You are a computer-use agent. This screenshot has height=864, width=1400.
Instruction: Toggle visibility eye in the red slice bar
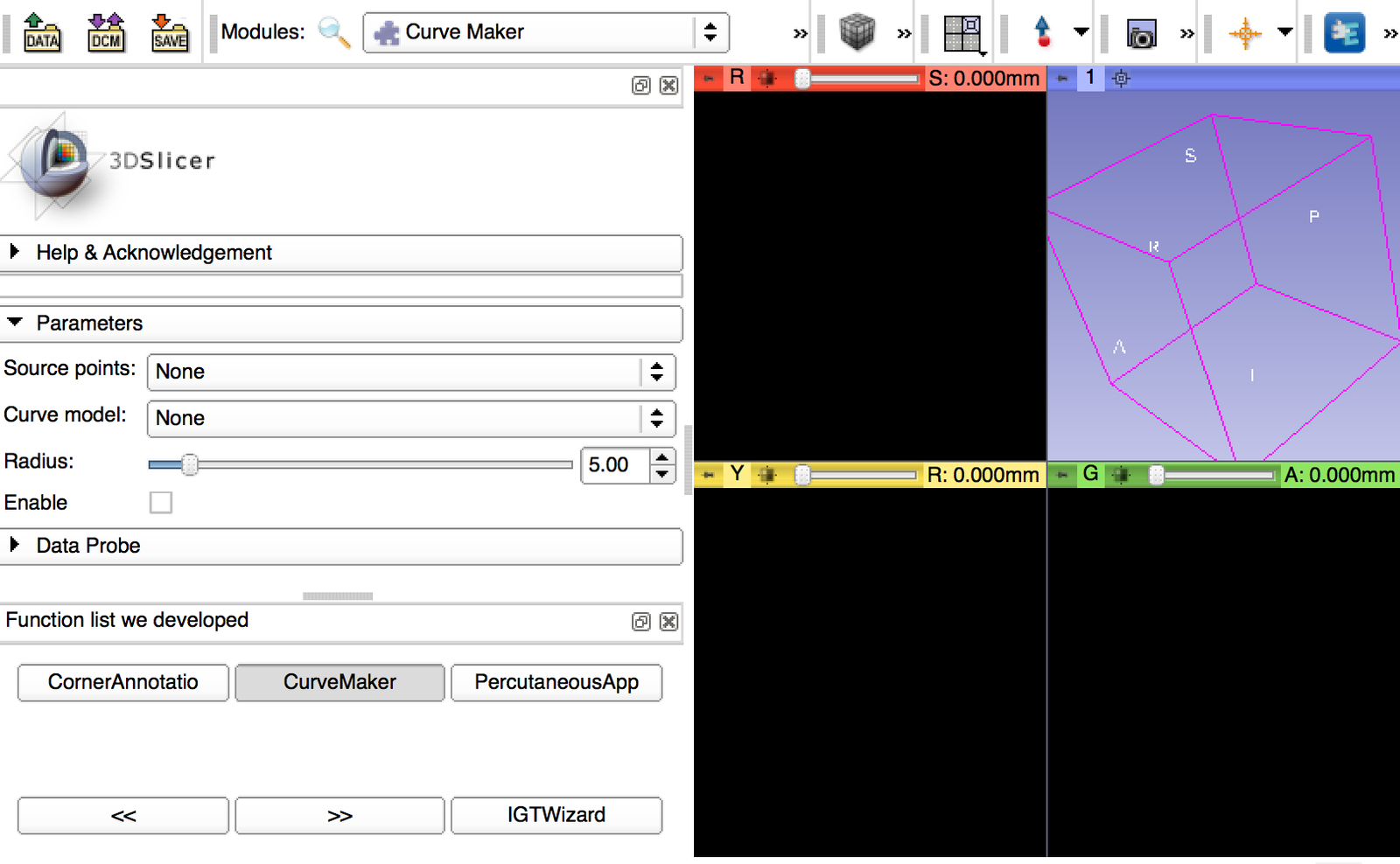[767, 78]
